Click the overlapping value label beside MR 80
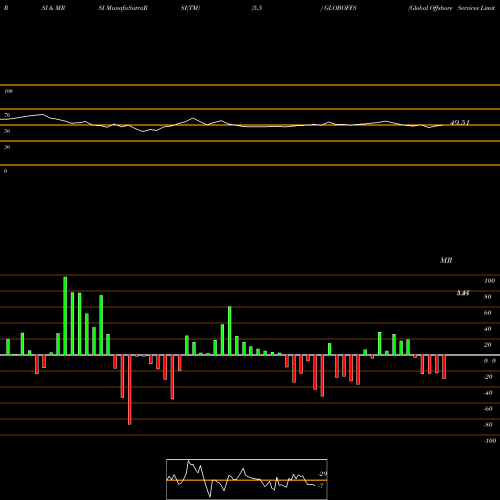Screen dimensions: 500x500 pyautogui.click(x=463, y=293)
